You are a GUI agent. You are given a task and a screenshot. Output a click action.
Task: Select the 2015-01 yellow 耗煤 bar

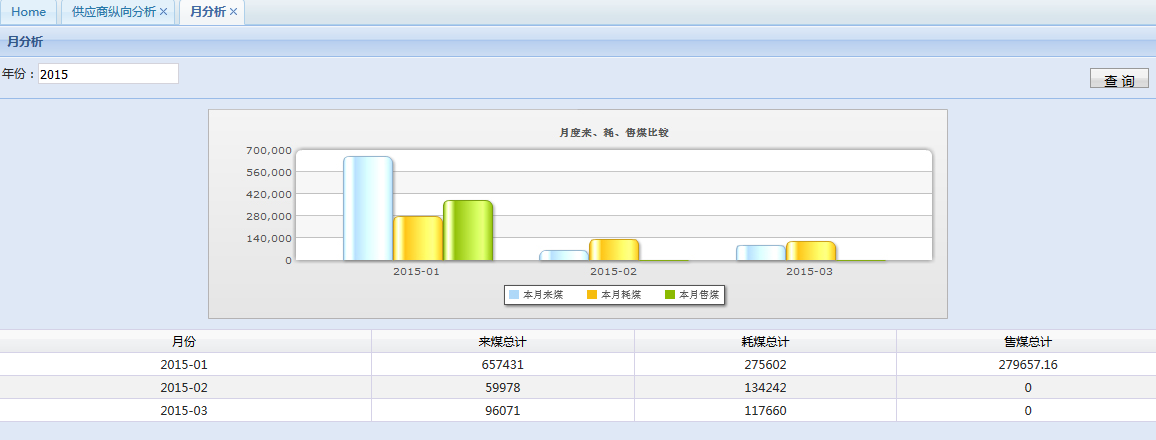tap(418, 238)
